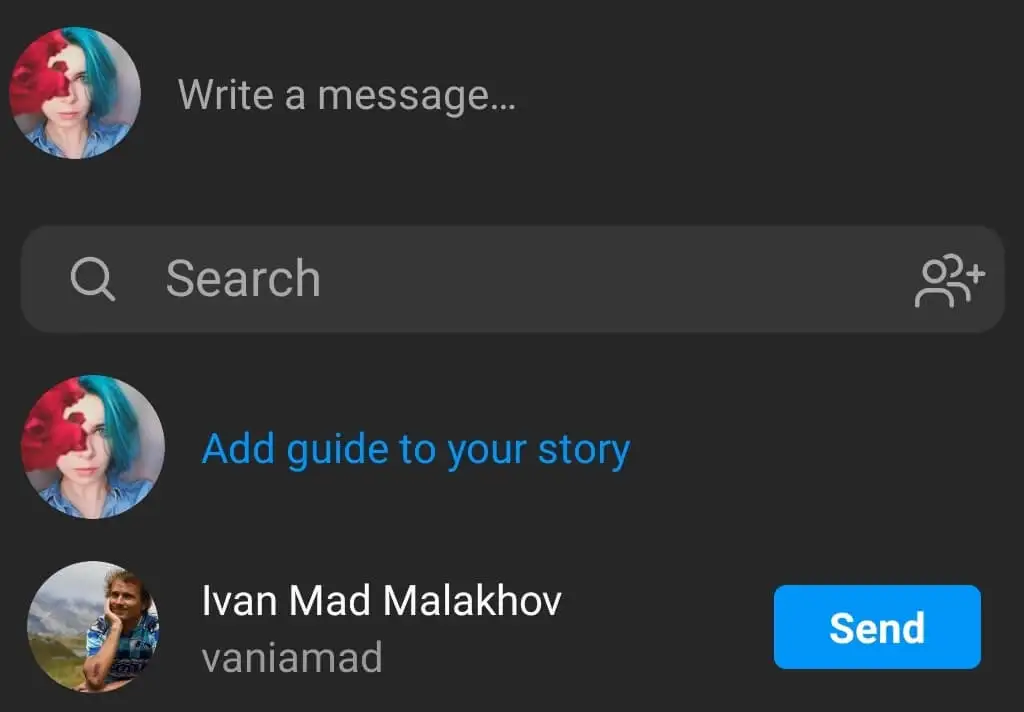Tap the top profile photo with roses
Image resolution: width=1024 pixels, height=712 pixels.
coord(74,93)
